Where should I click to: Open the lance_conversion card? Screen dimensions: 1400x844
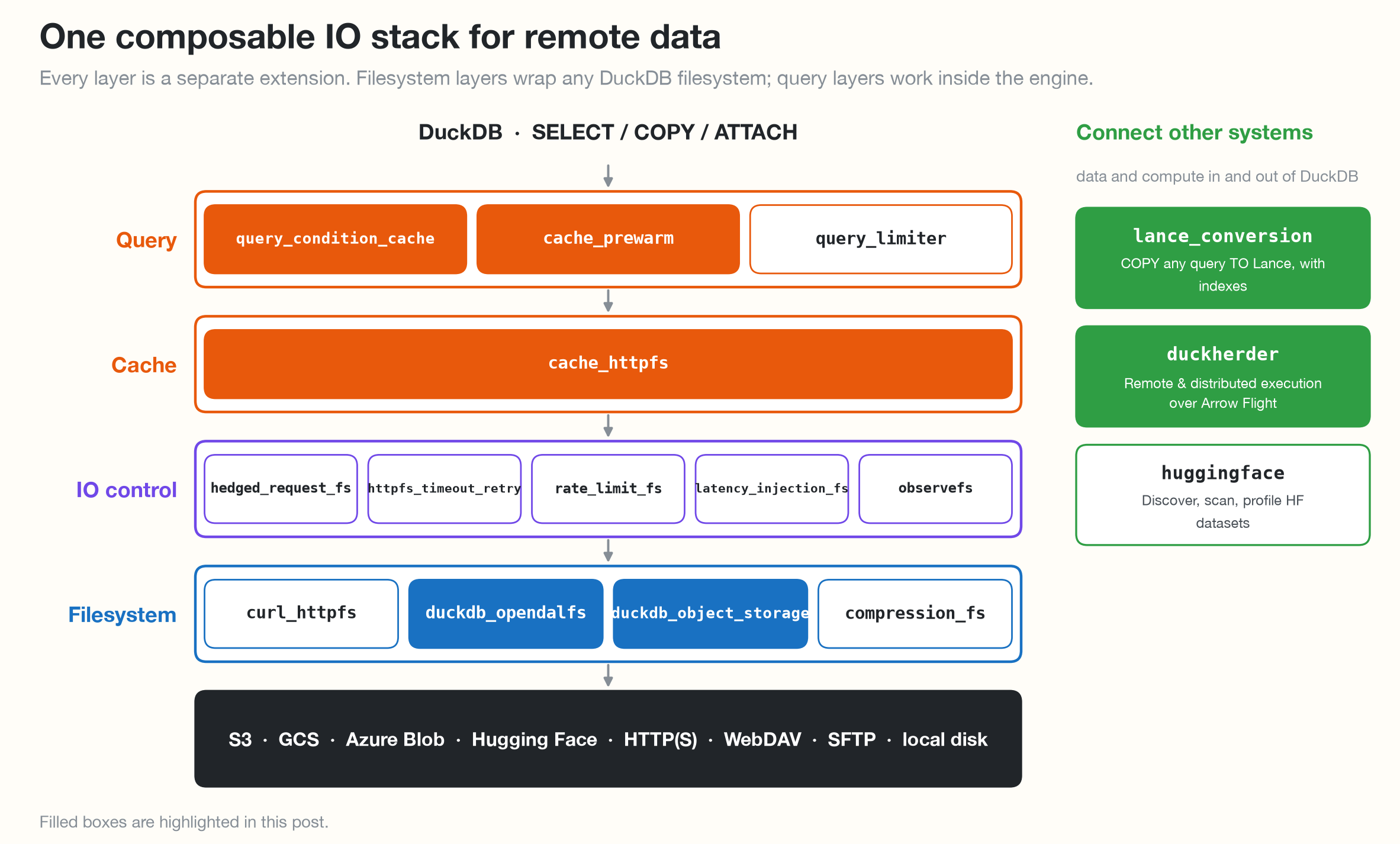[1223, 258]
